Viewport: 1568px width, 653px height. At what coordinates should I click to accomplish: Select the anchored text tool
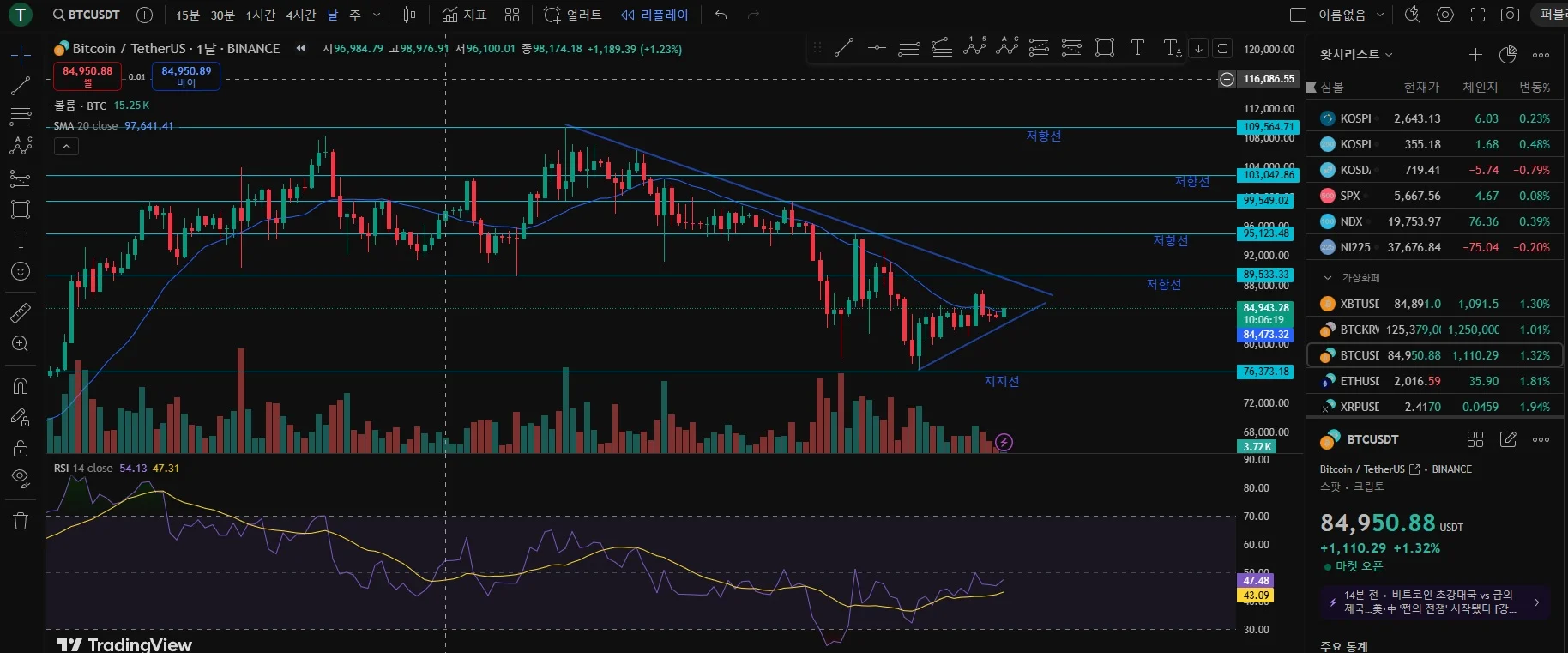pos(1172,48)
